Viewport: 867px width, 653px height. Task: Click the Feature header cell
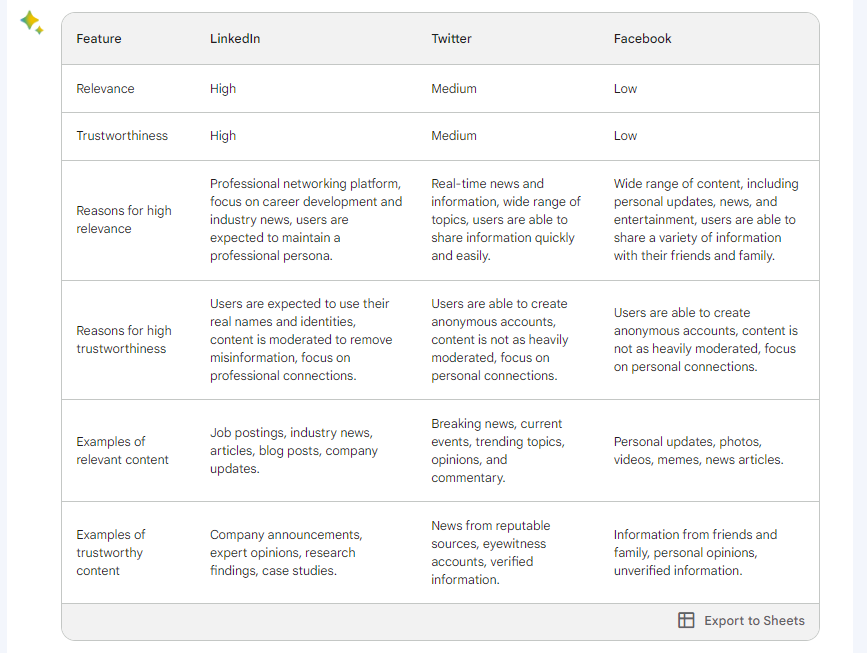tap(99, 38)
